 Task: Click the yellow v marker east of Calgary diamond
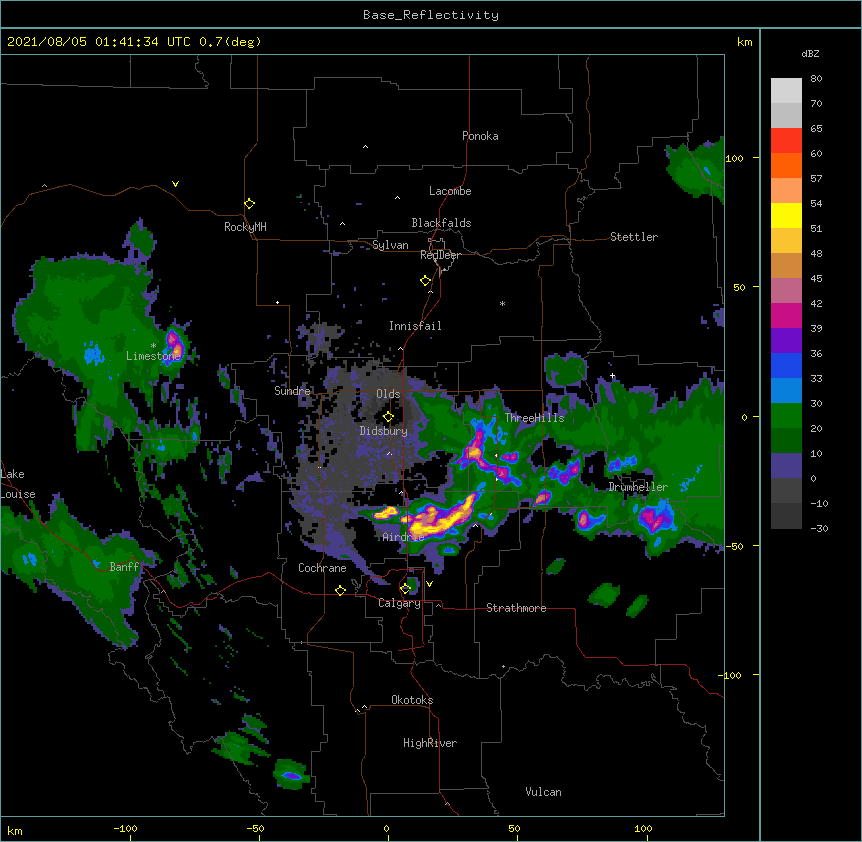tap(429, 584)
